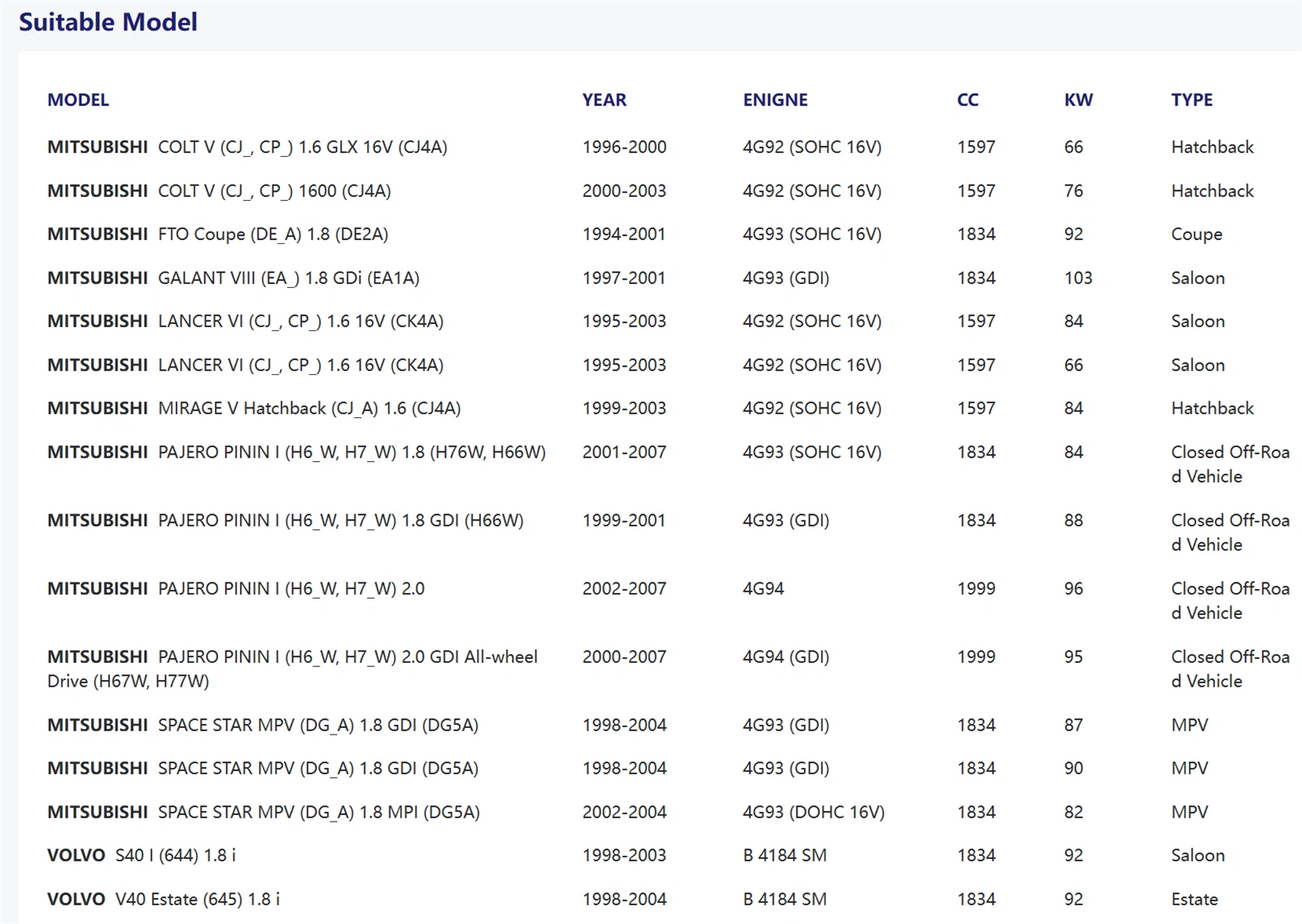Click MPV type in 1.8 MPI row
The width and height of the screenshot is (1302, 924).
(1190, 812)
